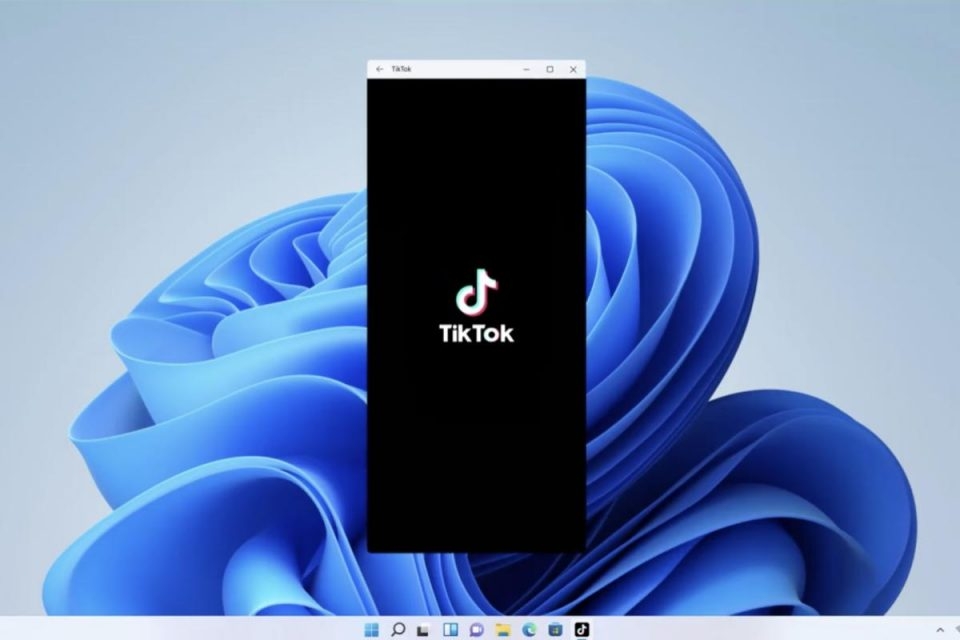Open Microsoft Store from the taskbar
This screenshot has height=640, width=960.
point(555,629)
